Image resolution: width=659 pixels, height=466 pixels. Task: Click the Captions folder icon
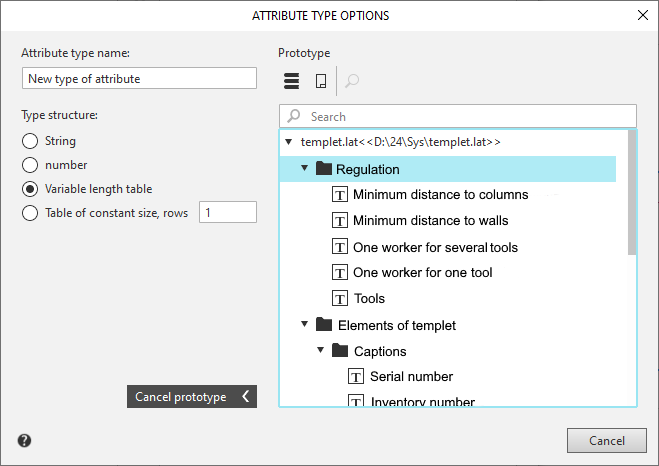click(x=339, y=351)
